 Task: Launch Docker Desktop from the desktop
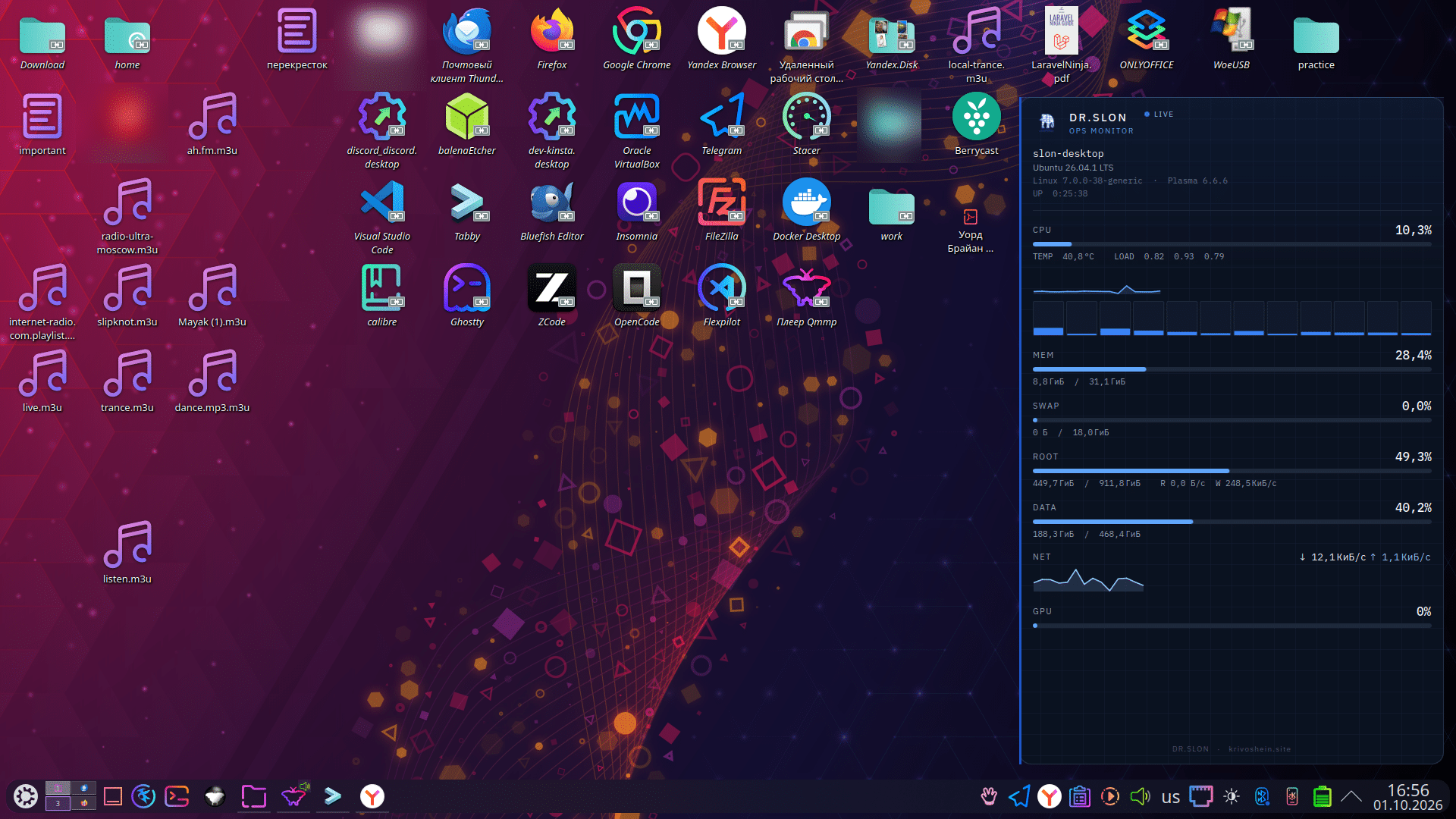tap(806, 210)
